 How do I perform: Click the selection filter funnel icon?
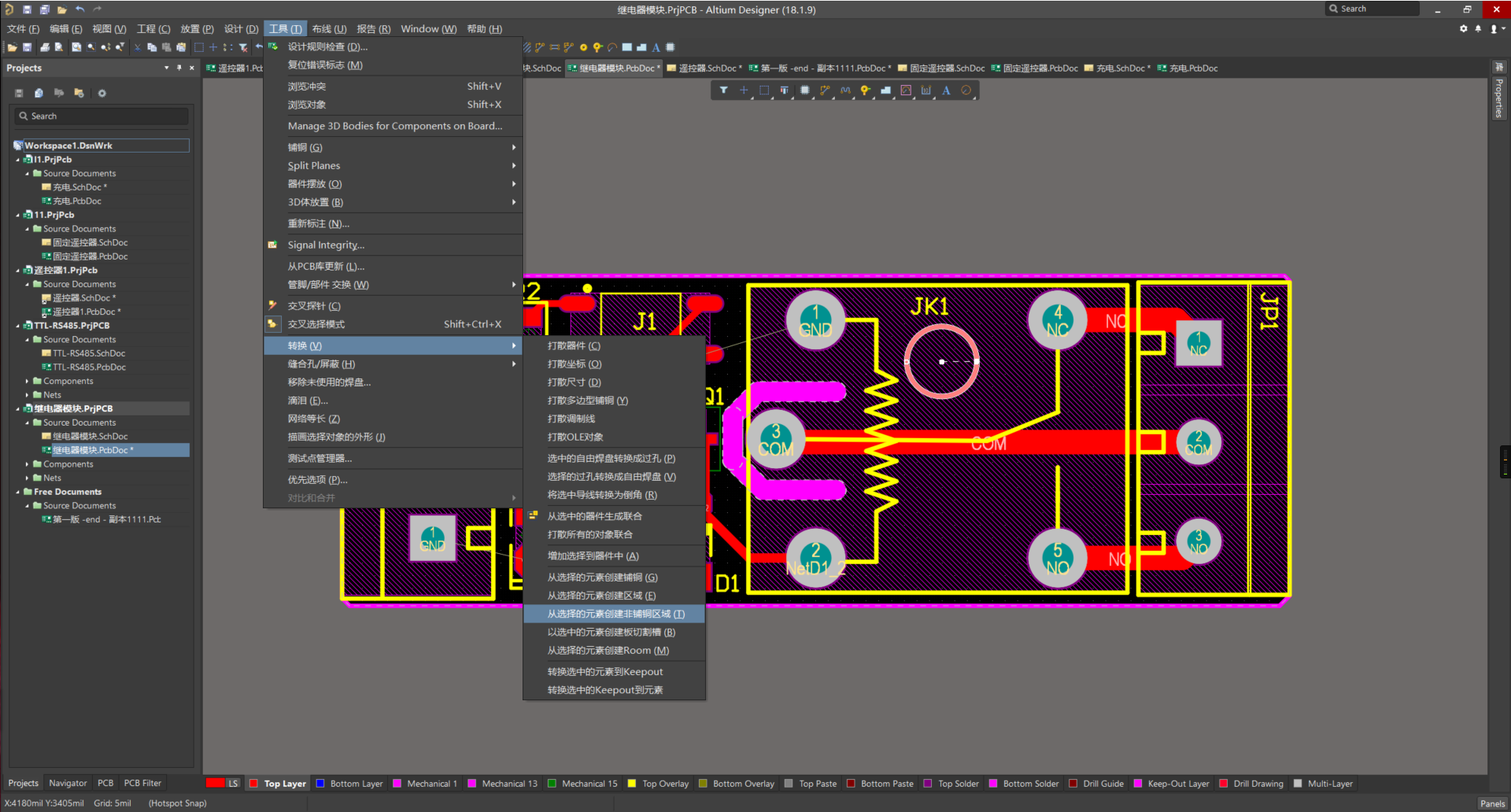tap(723, 90)
